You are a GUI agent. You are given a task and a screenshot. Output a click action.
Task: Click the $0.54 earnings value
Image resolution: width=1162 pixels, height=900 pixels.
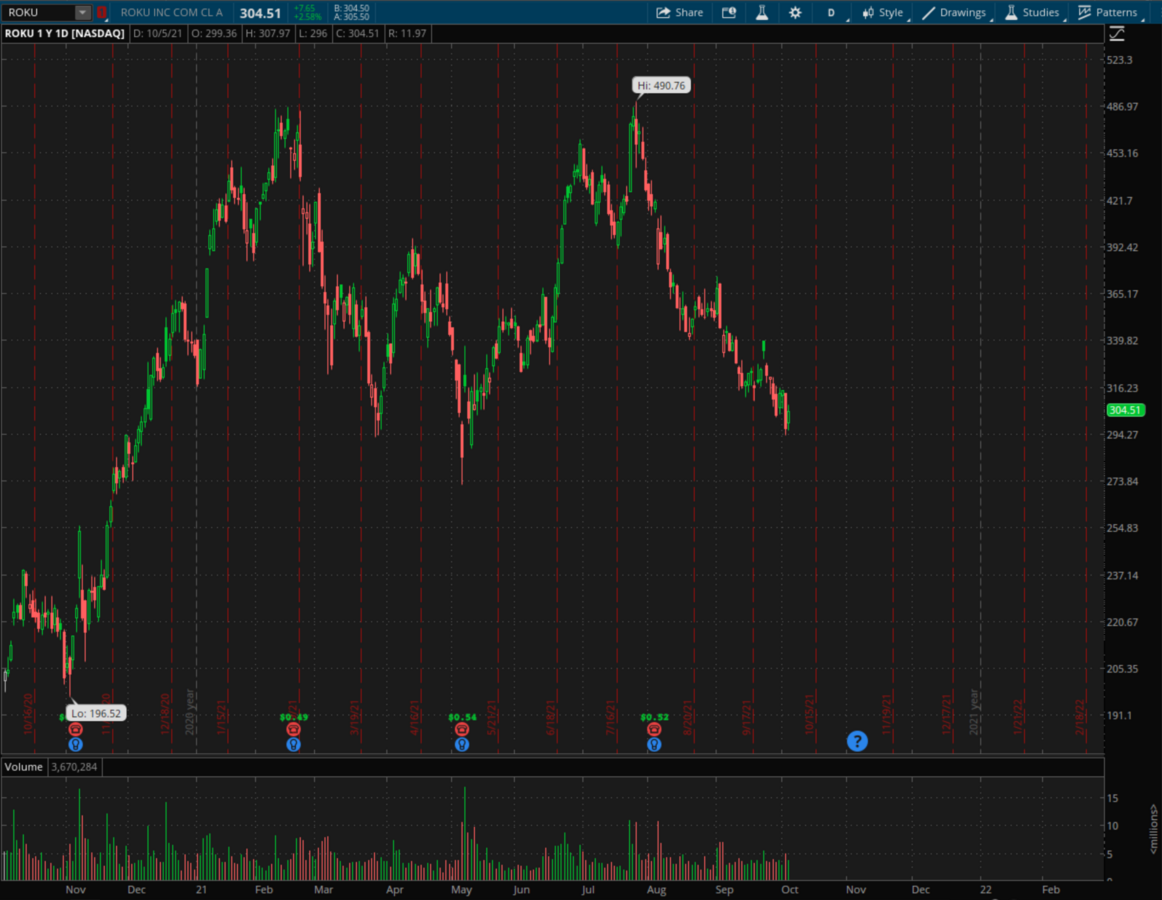(x=462, y=717)
